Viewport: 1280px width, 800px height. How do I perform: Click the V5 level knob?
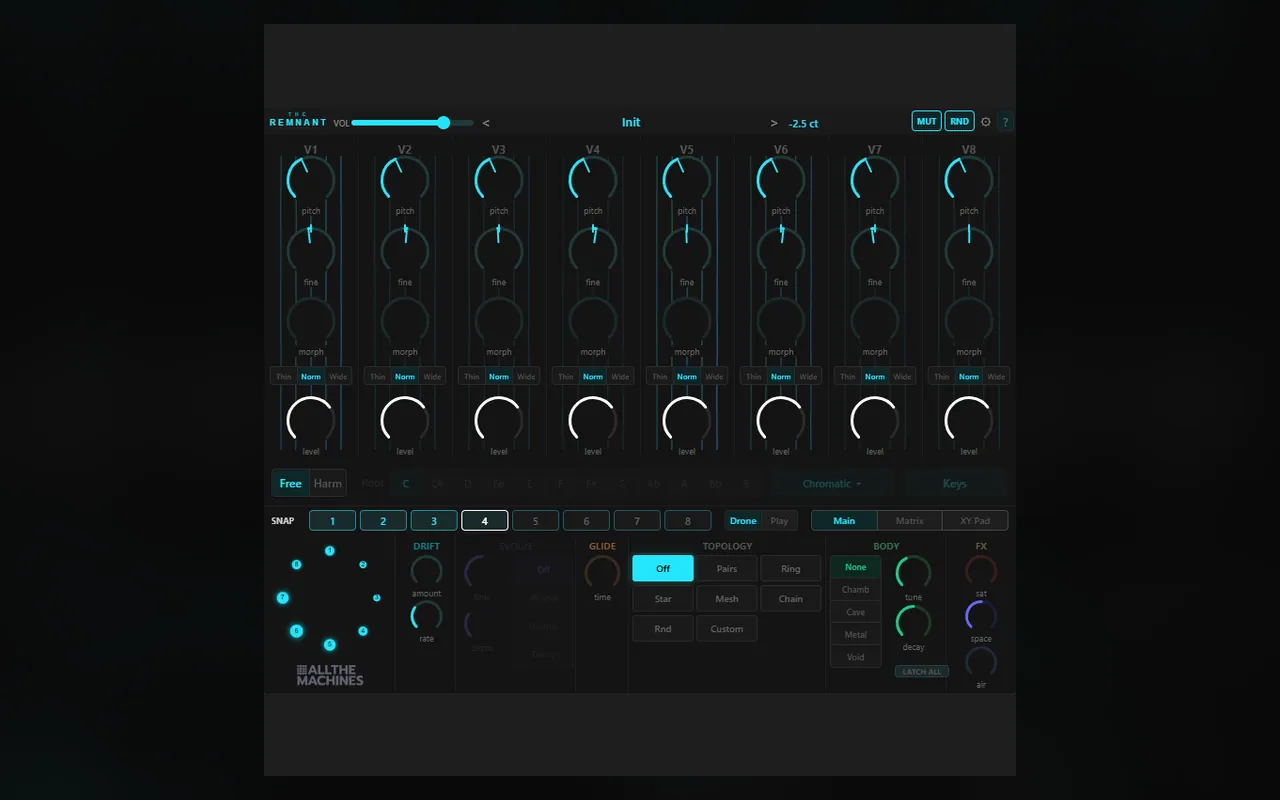pyautogui.click(x=687, y=420)
